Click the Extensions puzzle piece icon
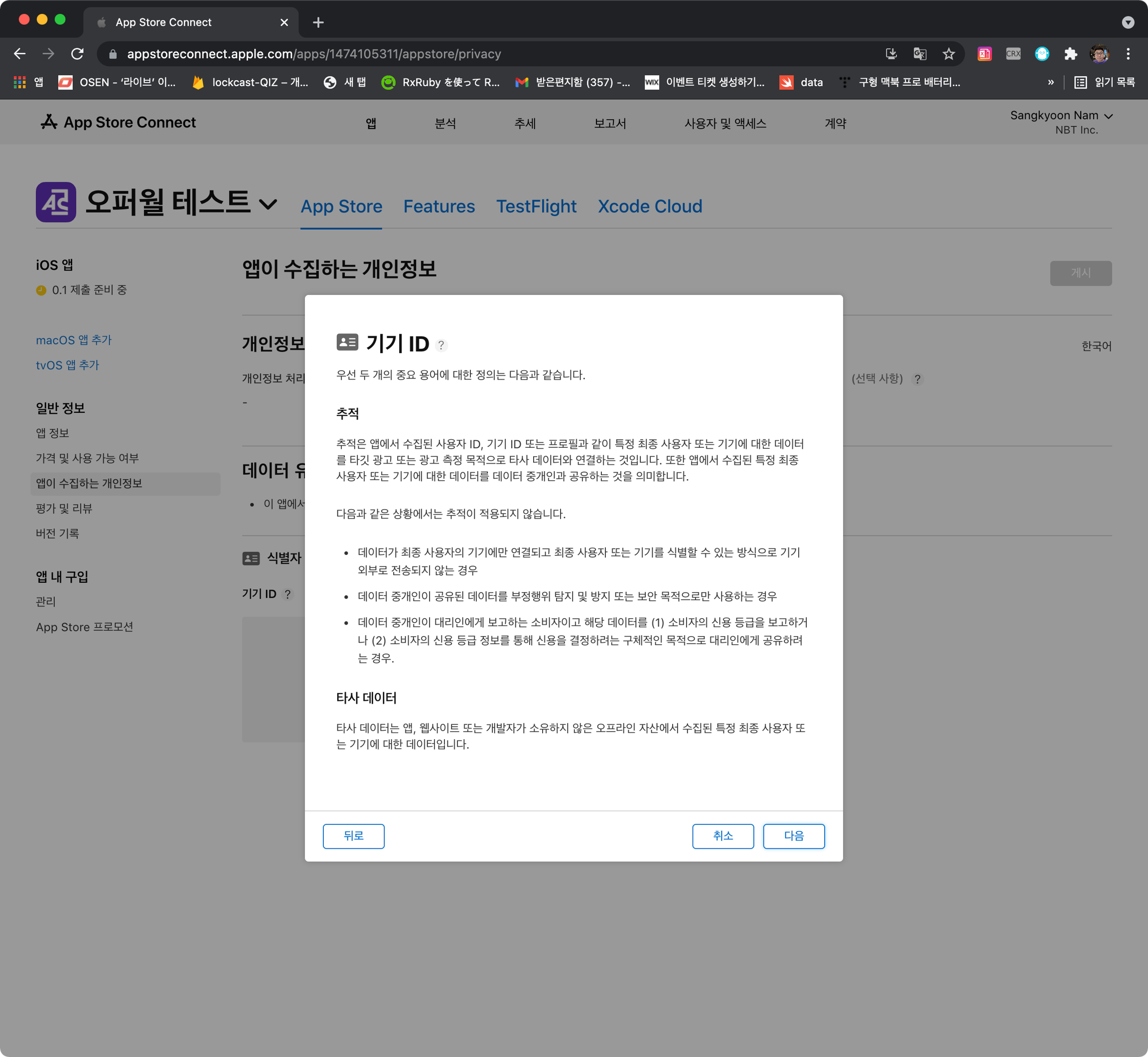This screenshot has width=1148, height=1057. [1070, 54]
